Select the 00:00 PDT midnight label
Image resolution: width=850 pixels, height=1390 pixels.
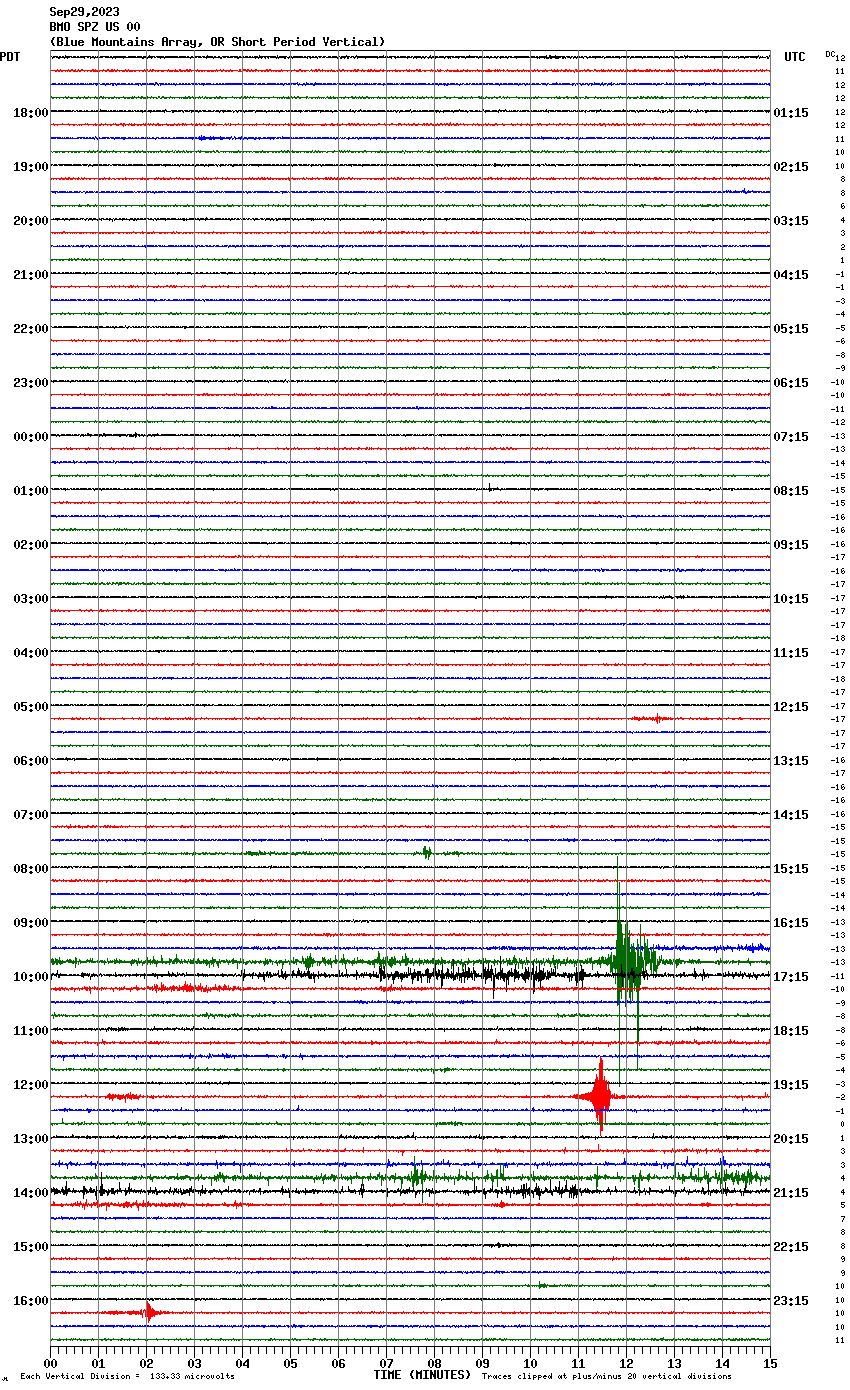31,437
